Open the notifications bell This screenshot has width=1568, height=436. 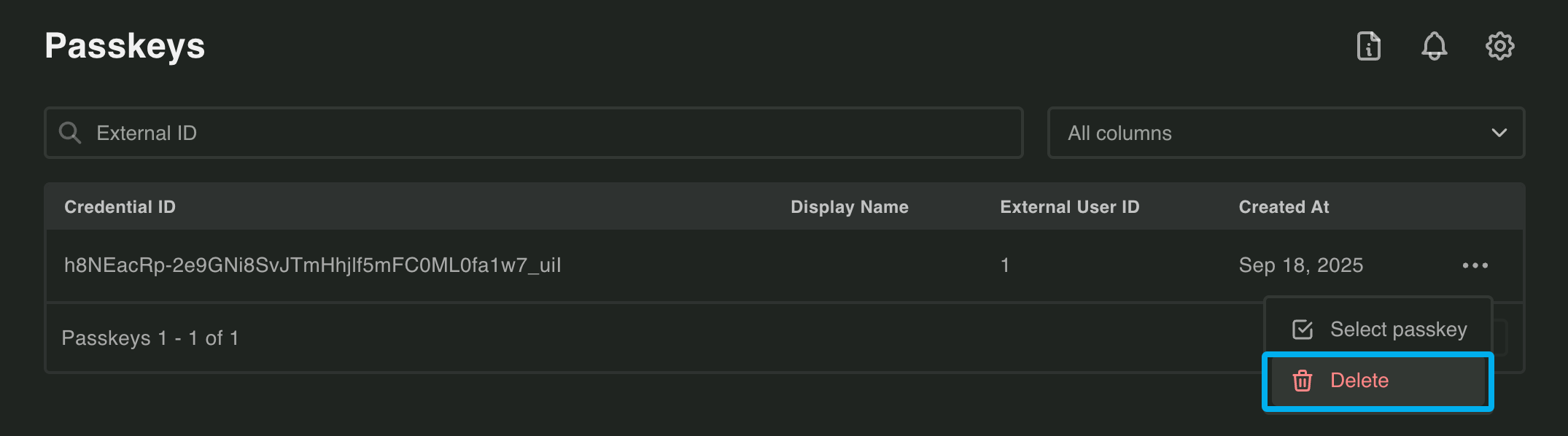click(1434, 46)
